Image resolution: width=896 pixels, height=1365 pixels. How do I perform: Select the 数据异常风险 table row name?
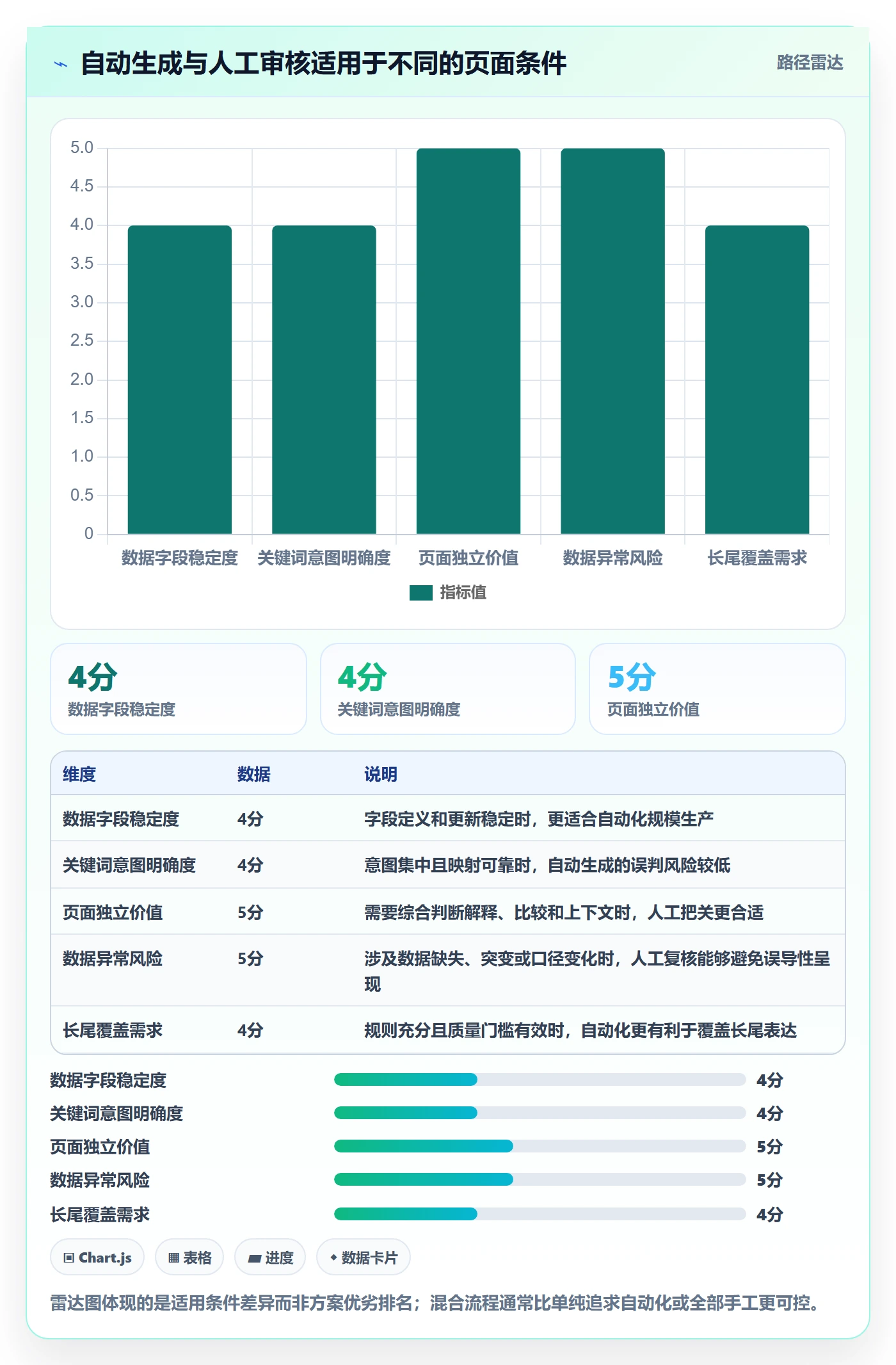coord(113,959)
